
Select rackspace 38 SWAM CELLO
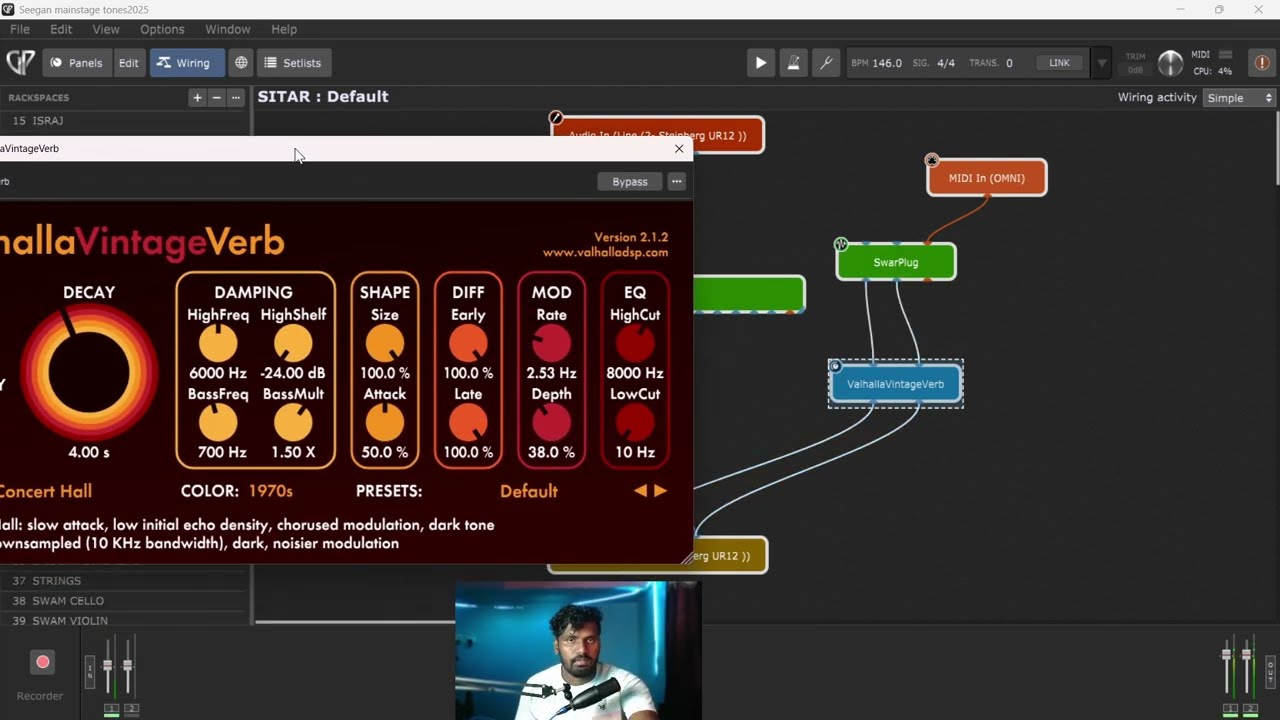122,600
